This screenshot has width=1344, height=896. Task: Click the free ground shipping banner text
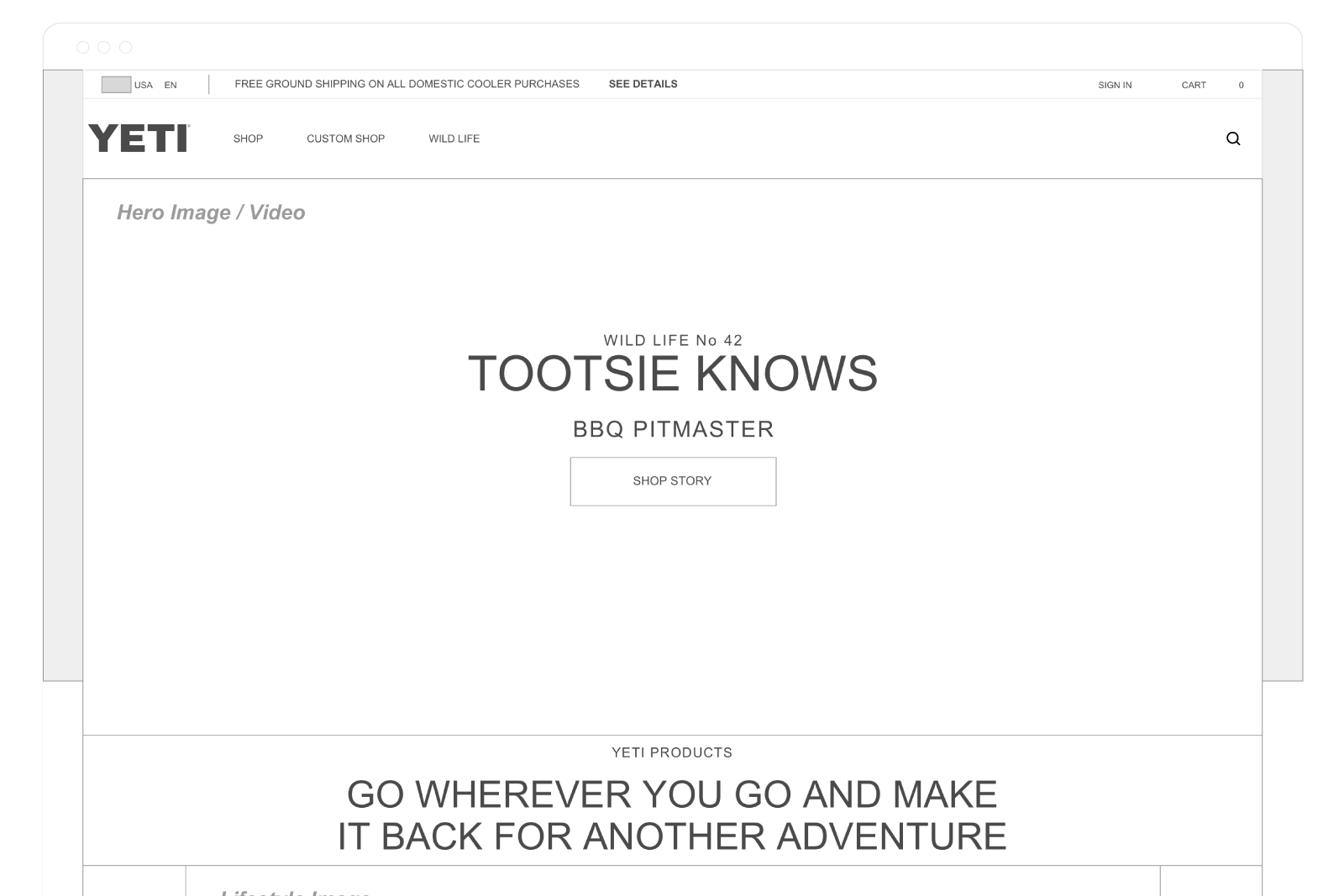click(407, 84)
